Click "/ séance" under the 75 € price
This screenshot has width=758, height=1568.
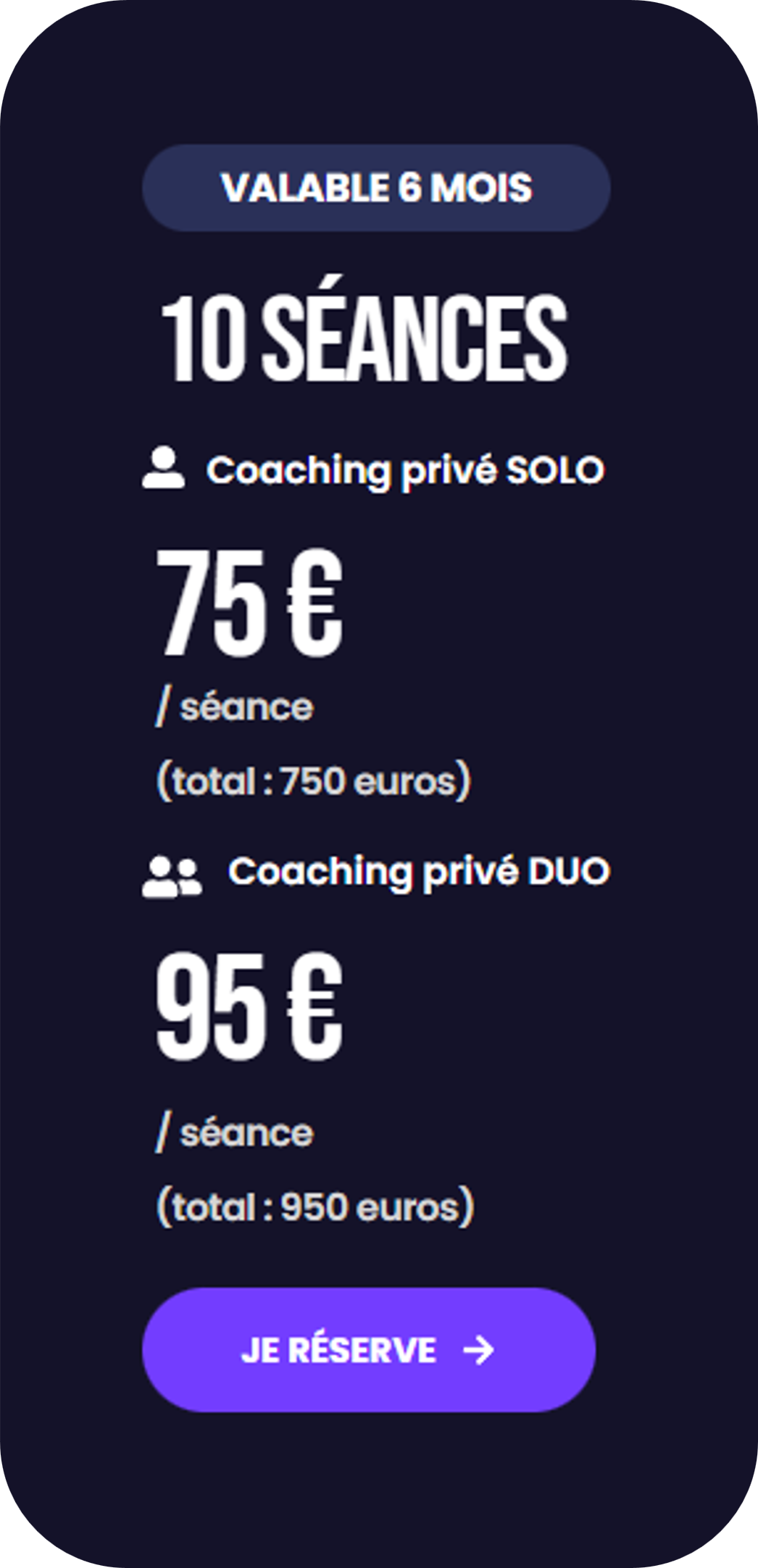click(x=235, y=706)
